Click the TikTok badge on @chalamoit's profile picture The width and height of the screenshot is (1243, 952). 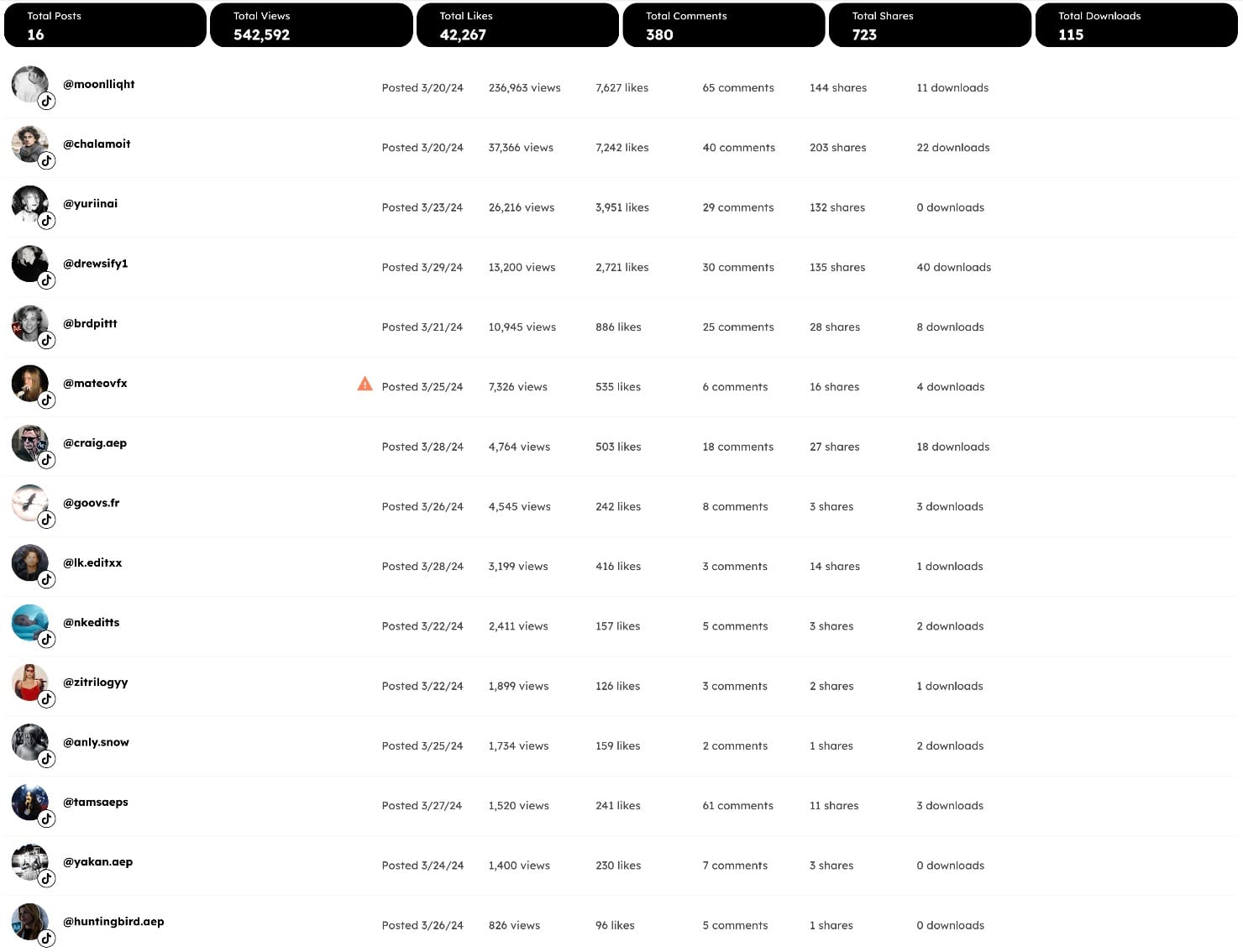(x=48, y=160)
